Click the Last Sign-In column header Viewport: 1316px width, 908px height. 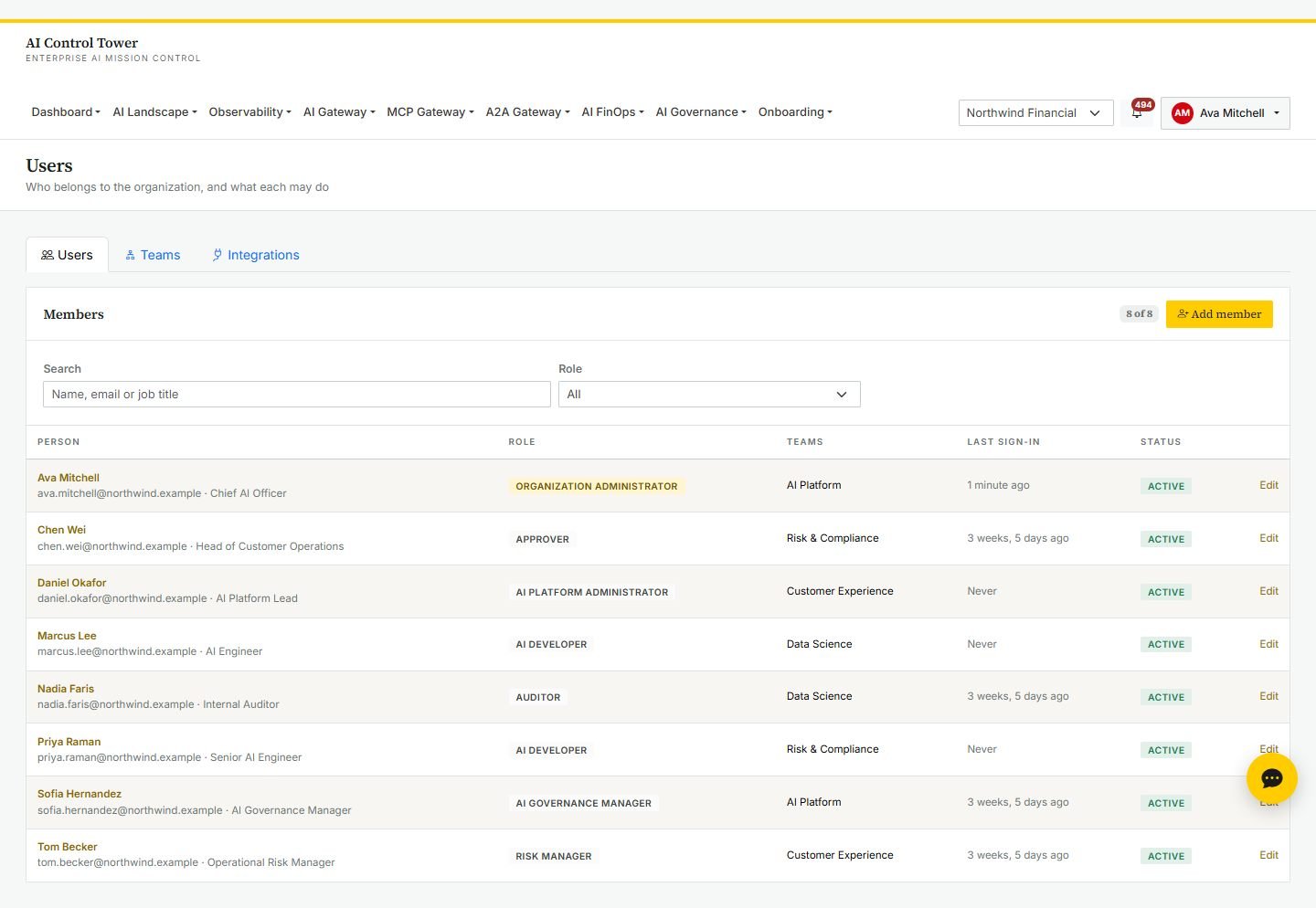pyautogui.click(x=1003, y=442)
